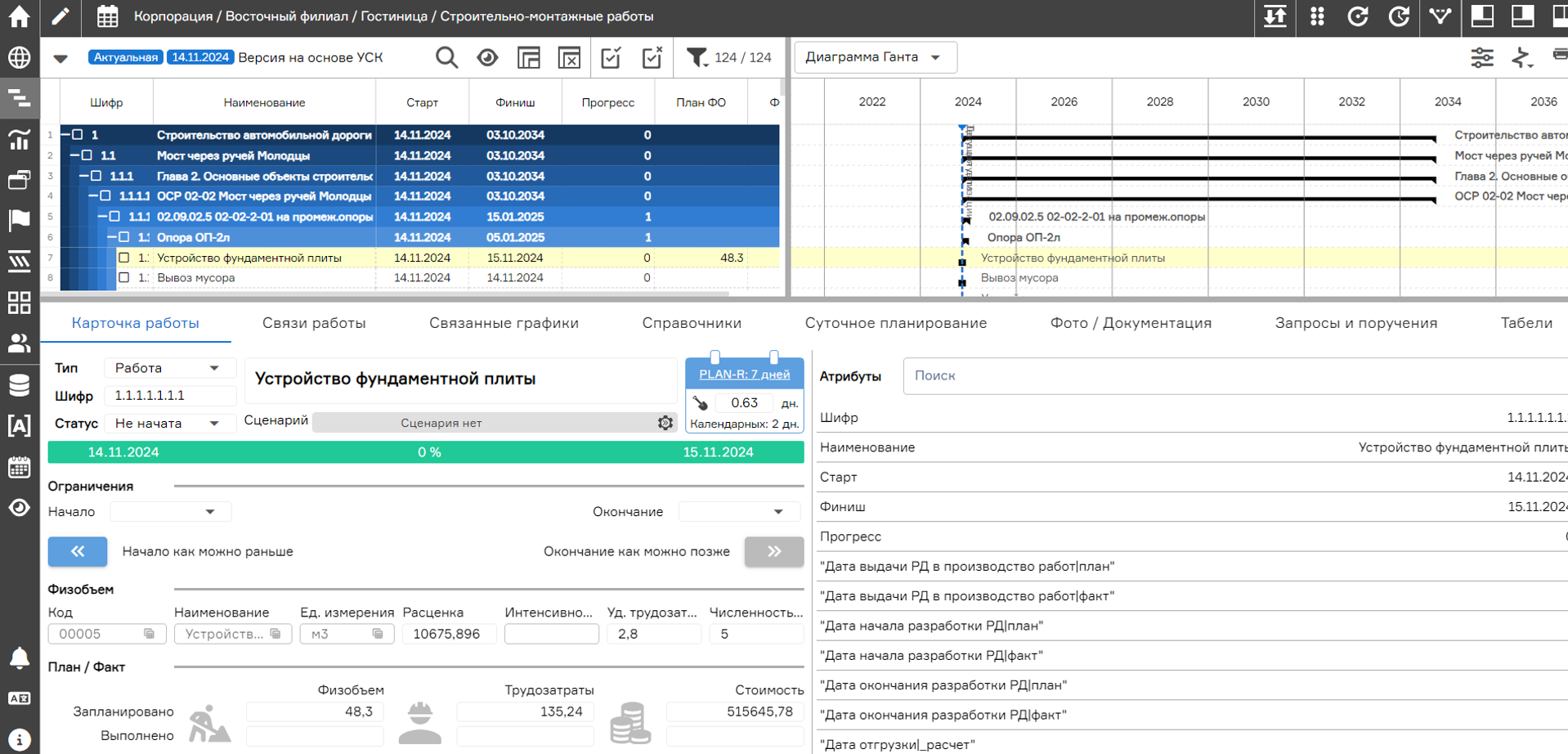This screenshot has height=754, width=1568.
Task: Open the version dropdown arrow near Актуальная
Action: click(60, 58)
